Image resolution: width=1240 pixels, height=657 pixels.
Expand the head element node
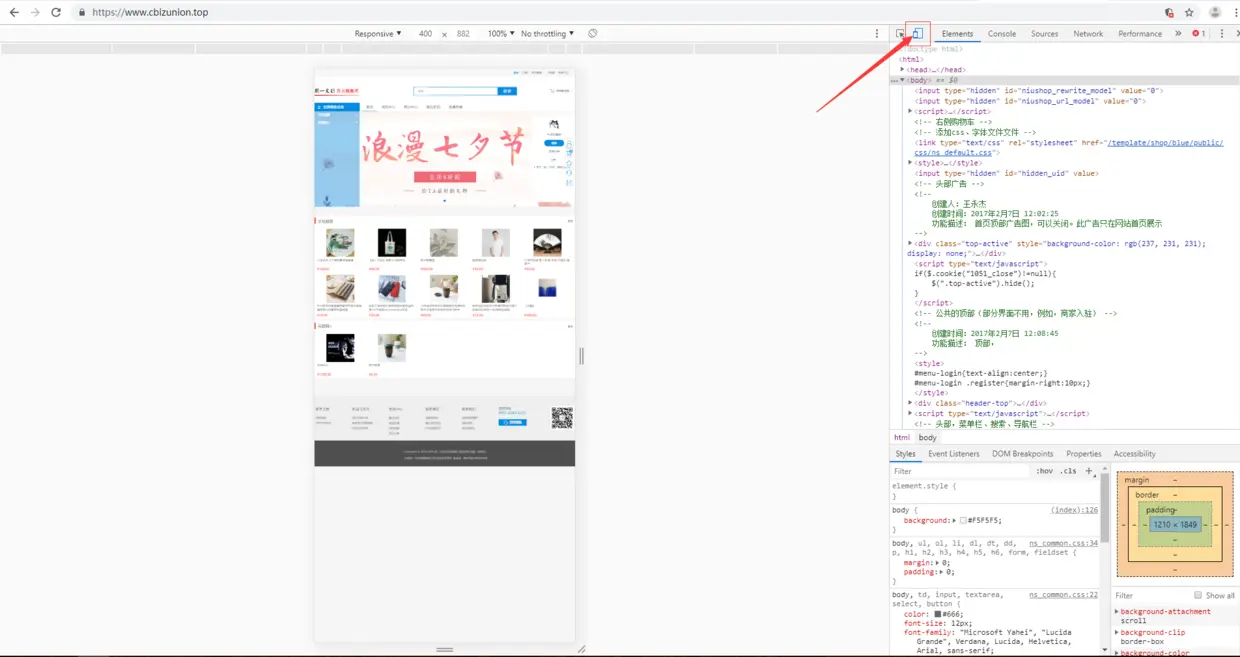[x=902, y=70]
